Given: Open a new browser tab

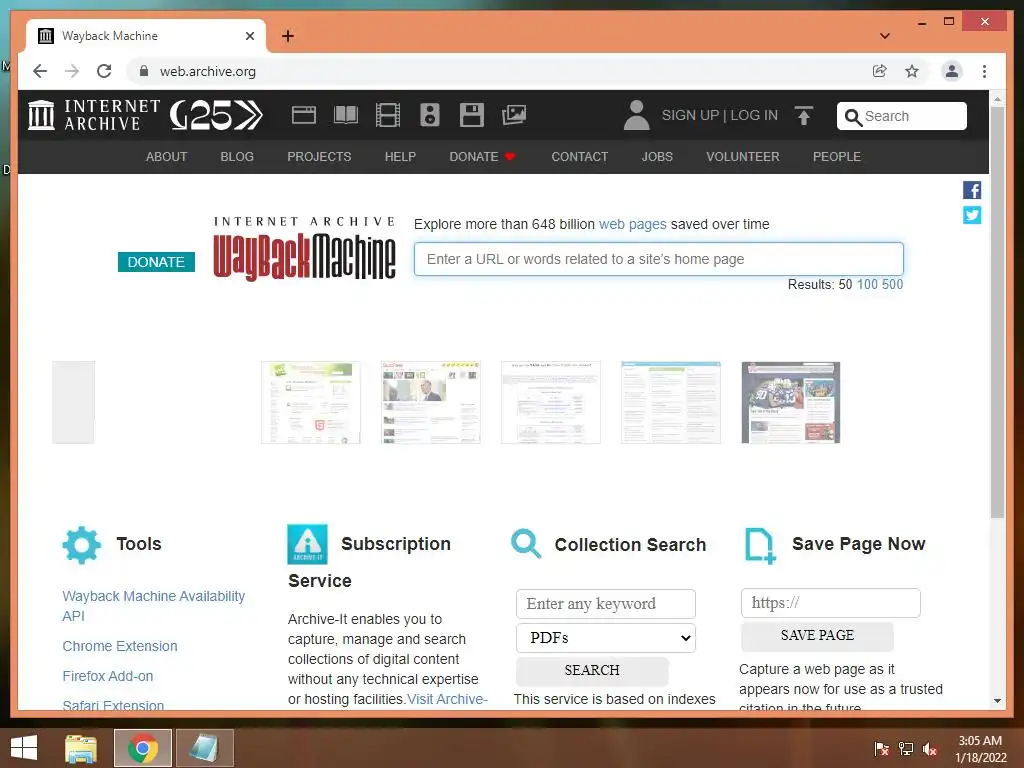Looking at the screenshot, I should 288,36.
